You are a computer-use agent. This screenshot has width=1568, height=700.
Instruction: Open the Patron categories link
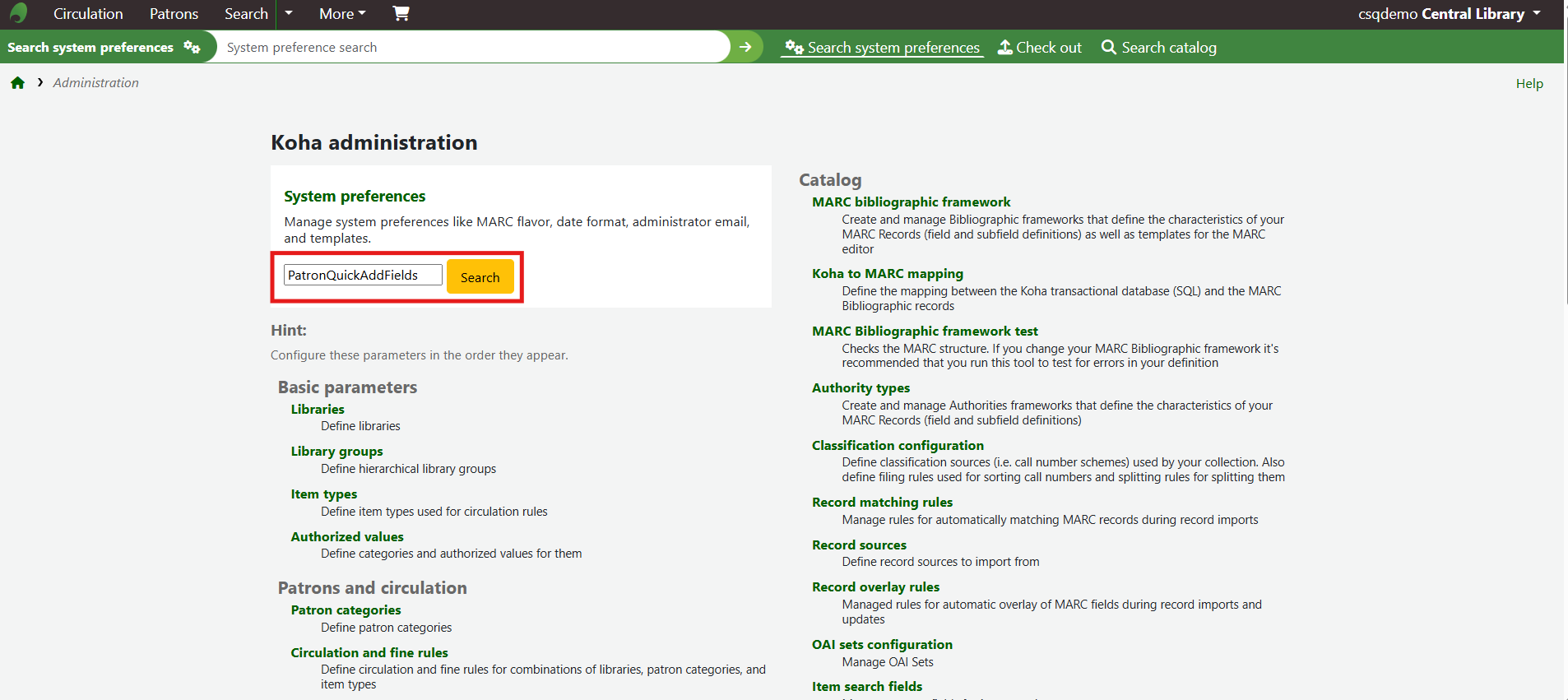(x=346, y=610)
